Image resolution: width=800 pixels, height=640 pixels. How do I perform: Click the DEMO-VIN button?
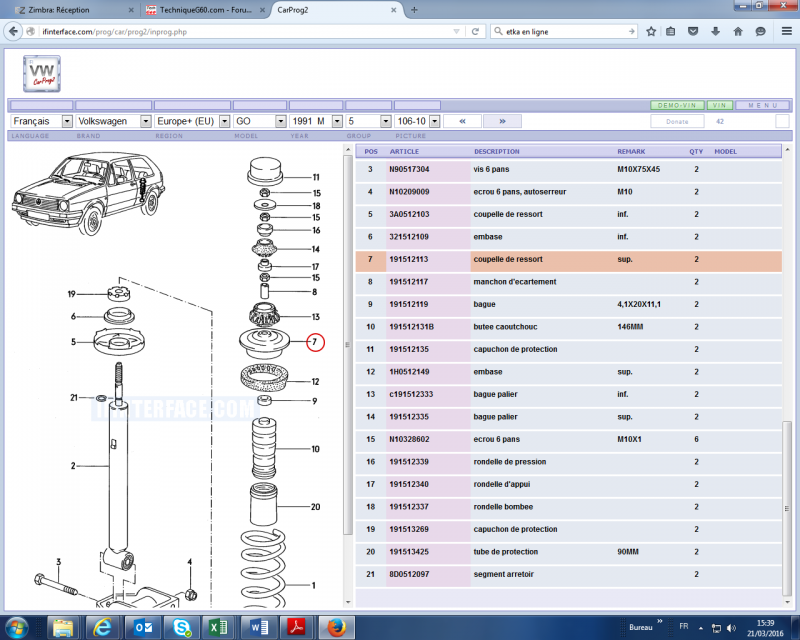coord(677,105)
